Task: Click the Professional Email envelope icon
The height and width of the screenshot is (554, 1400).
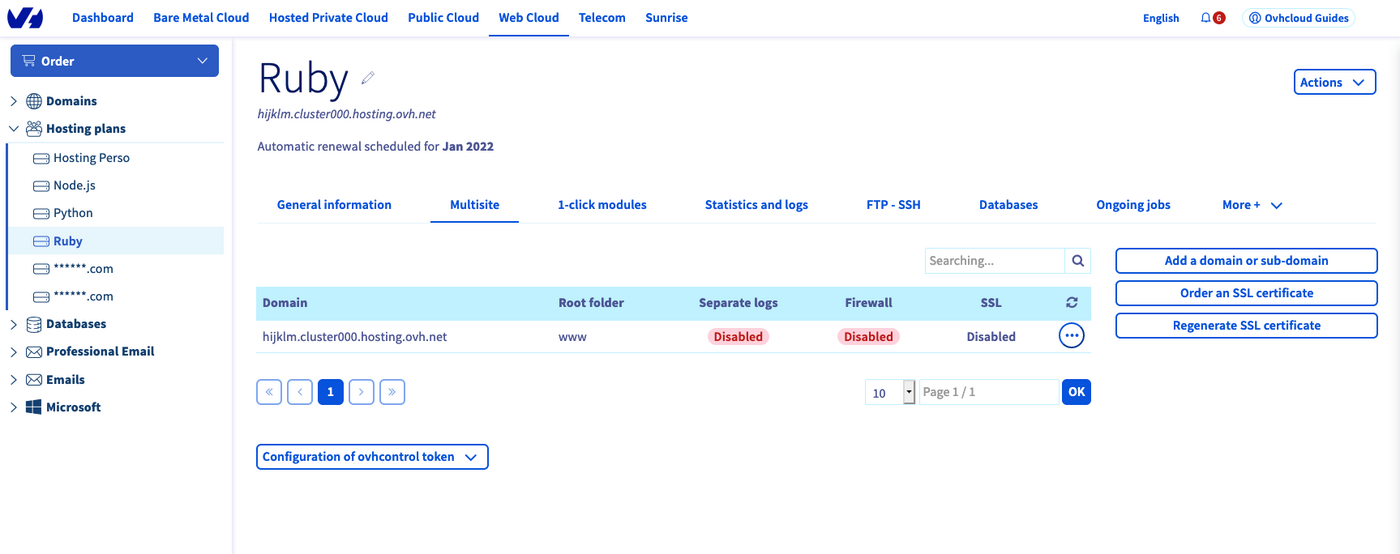Action: pos(34,352)
